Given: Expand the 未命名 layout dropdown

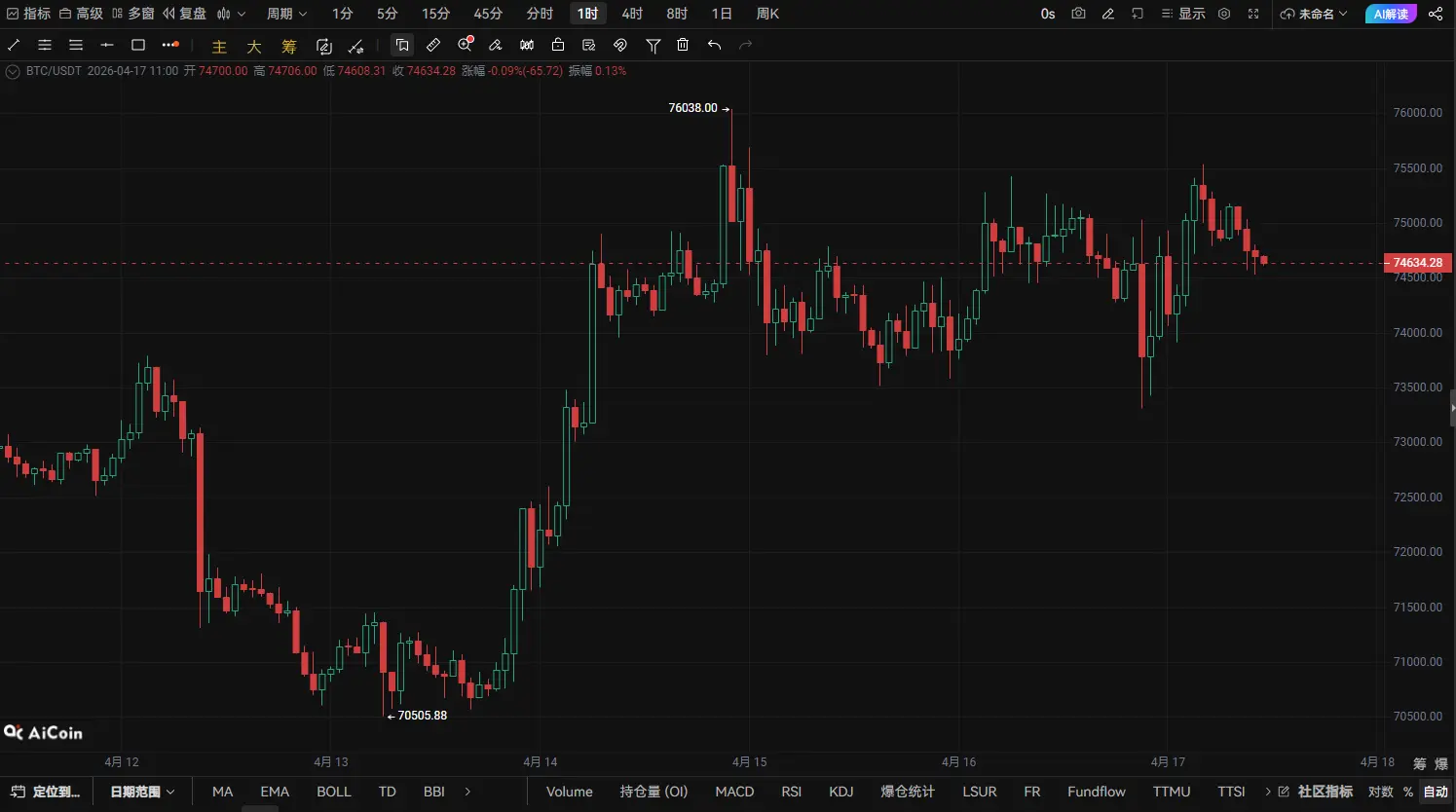Looking at the screenshot, I should (x=1314, y=14).
